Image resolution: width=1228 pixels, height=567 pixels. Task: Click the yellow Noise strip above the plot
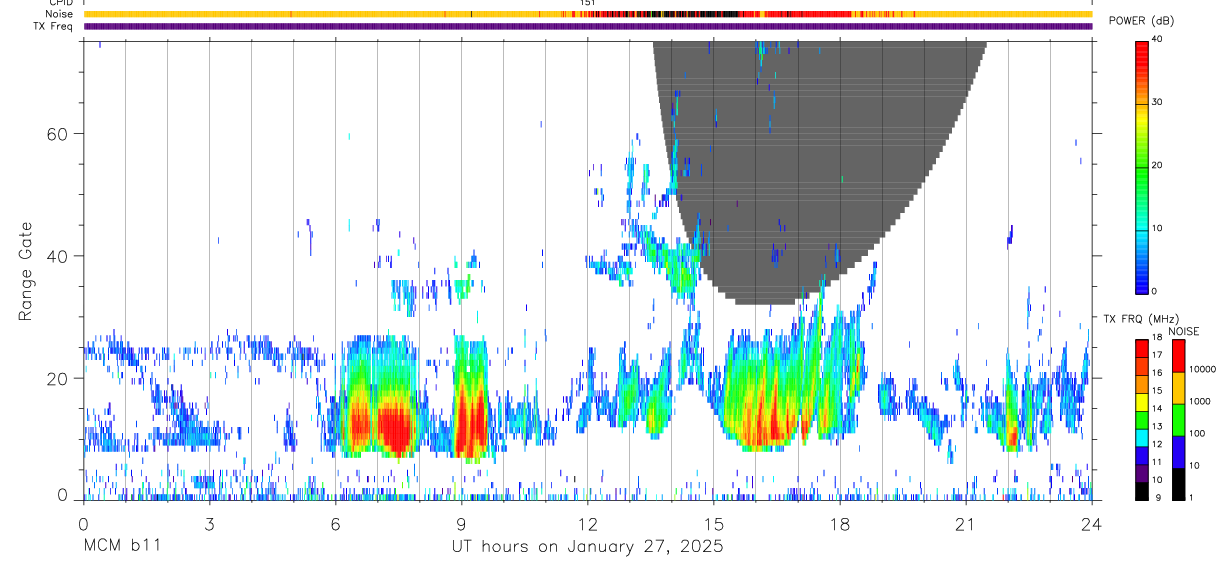[x=588, y=14]
